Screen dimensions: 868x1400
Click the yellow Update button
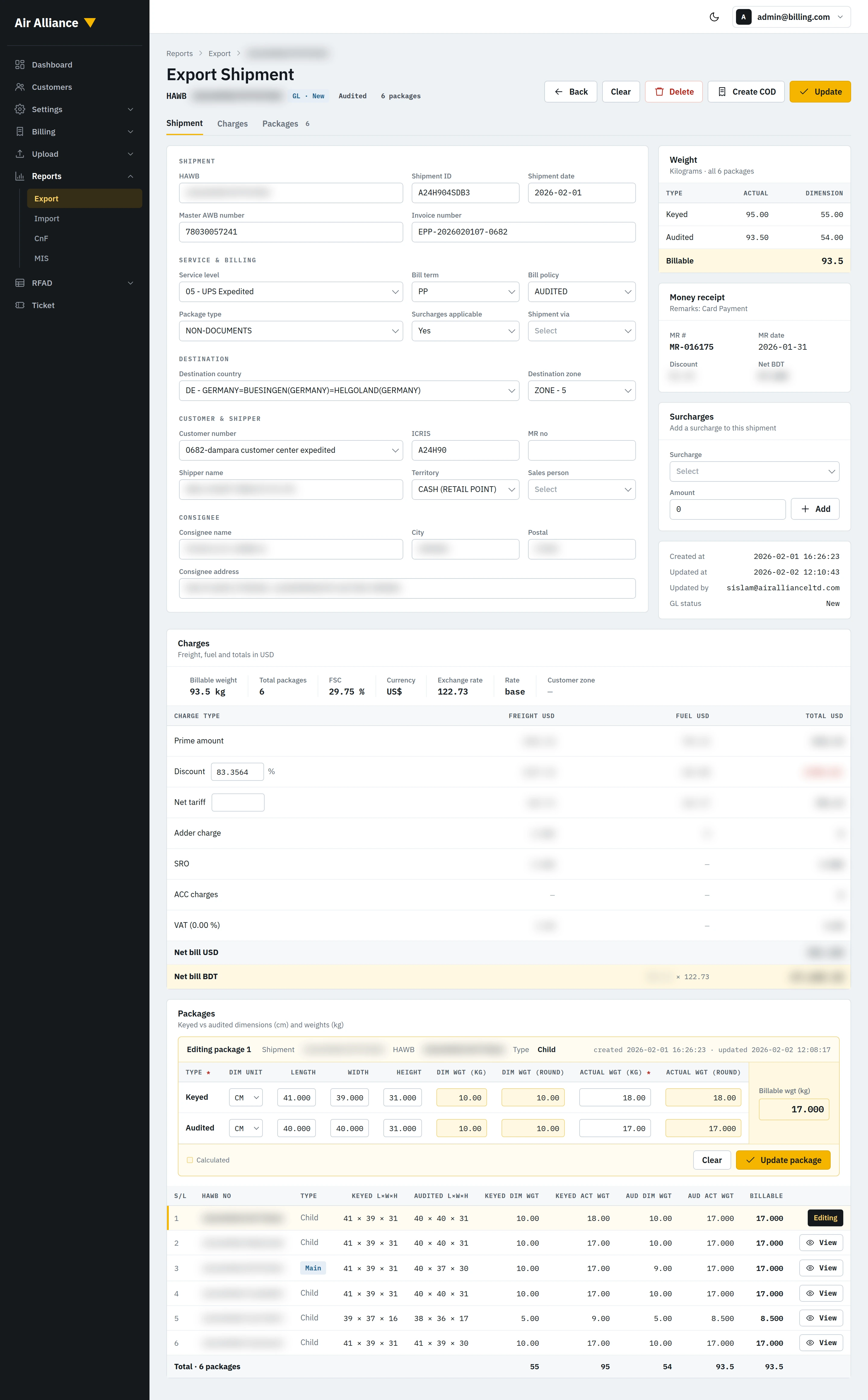820,92
